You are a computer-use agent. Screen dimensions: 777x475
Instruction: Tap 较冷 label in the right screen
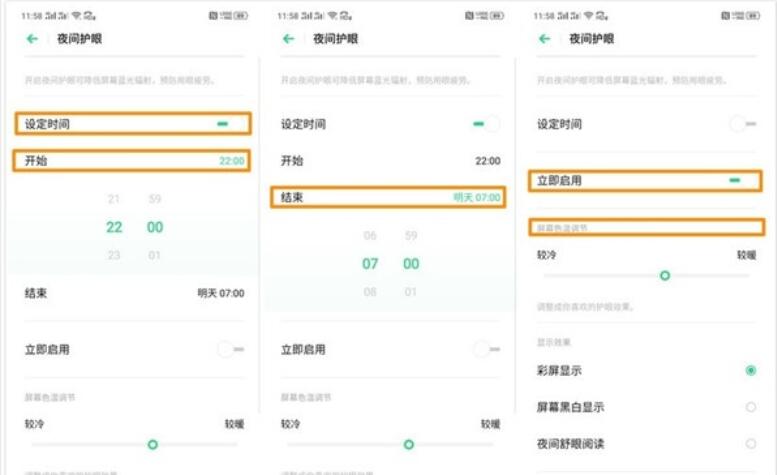(x=547, y=255)
